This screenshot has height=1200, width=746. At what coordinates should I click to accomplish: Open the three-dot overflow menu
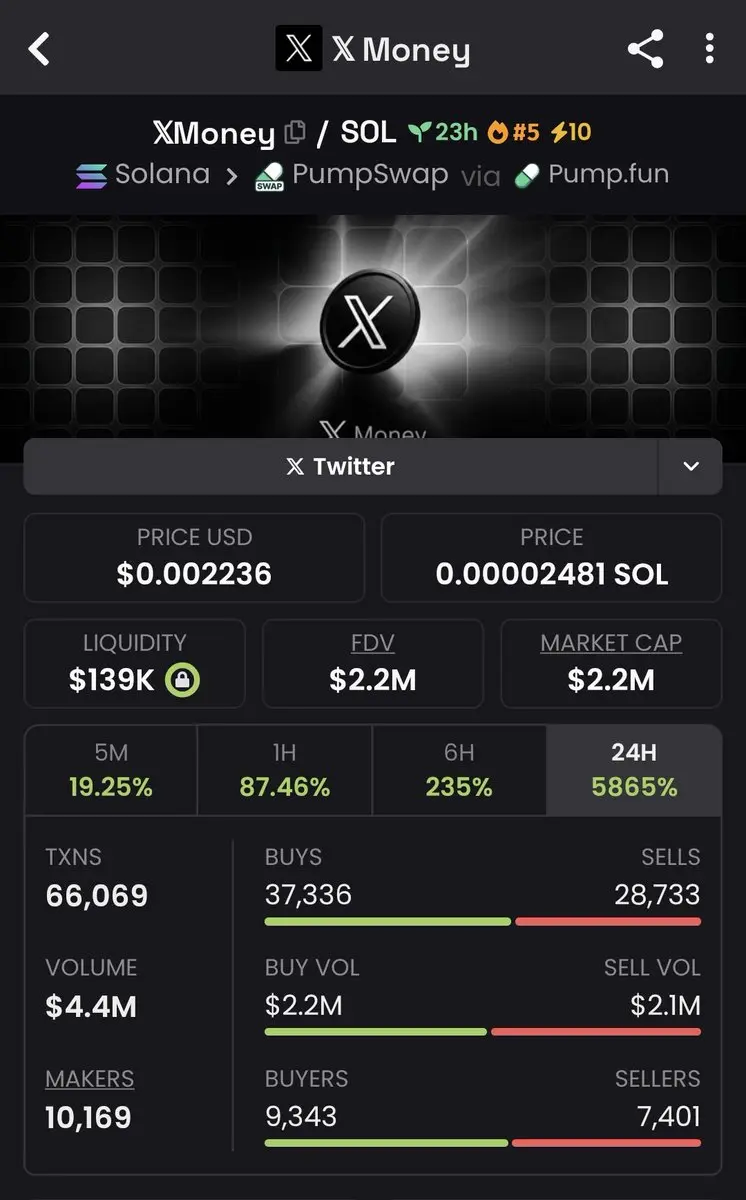(x=709, y=49)
